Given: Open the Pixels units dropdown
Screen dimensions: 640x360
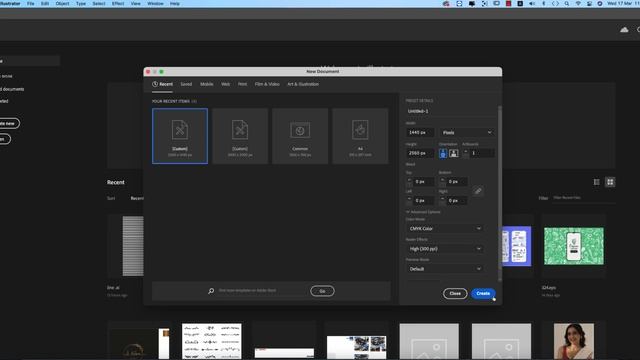Looking at the screenshot, I should (467, 132).
